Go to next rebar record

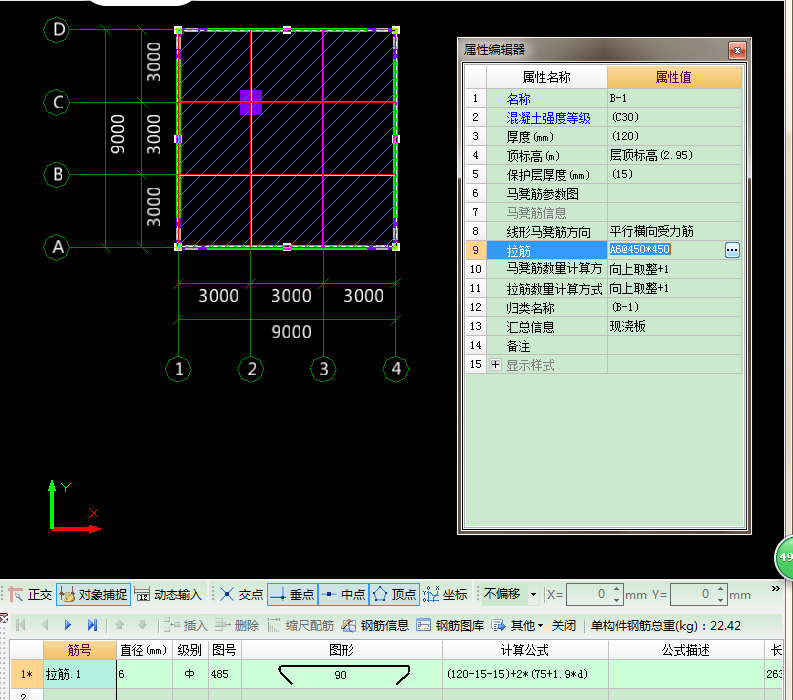68,625
